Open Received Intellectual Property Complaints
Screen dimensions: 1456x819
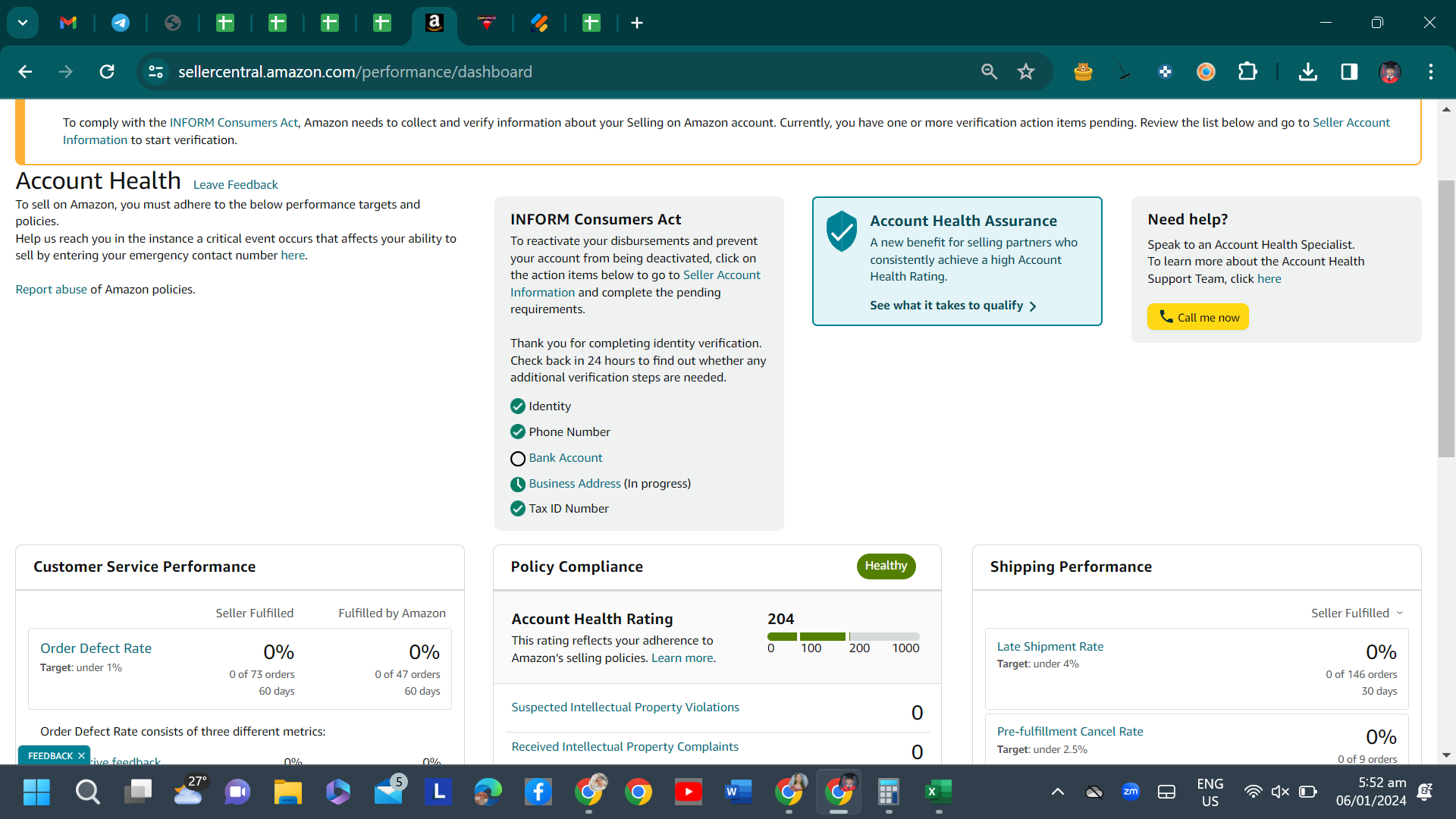(625, 747)
